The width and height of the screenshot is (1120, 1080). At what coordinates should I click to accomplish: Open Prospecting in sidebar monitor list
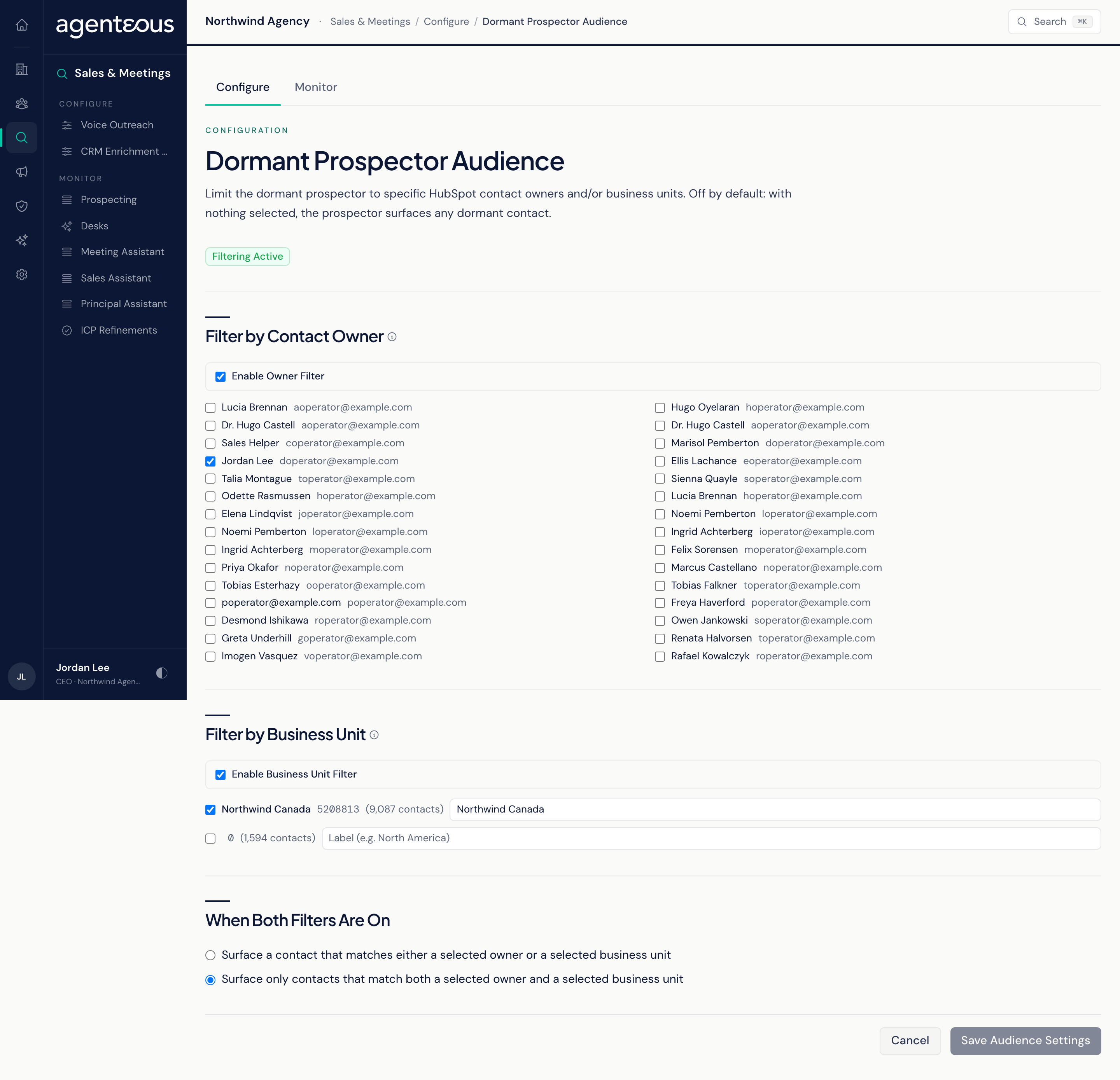[117, 200]
